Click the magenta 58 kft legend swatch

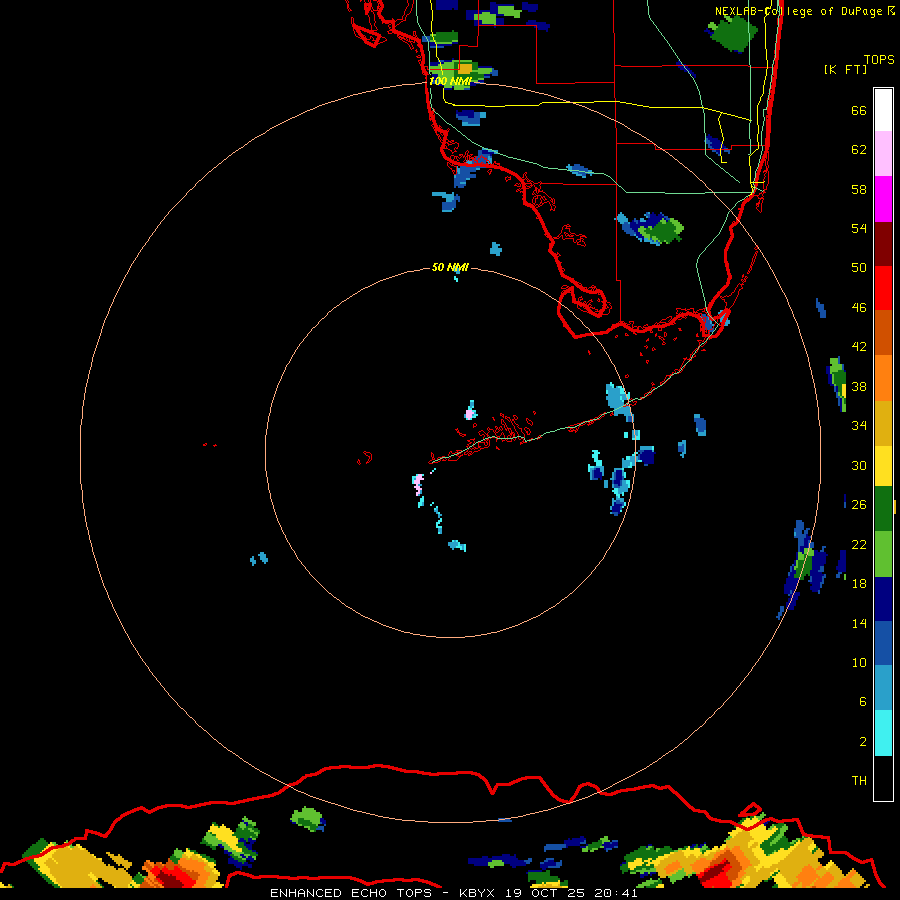[x=883, y=199]
